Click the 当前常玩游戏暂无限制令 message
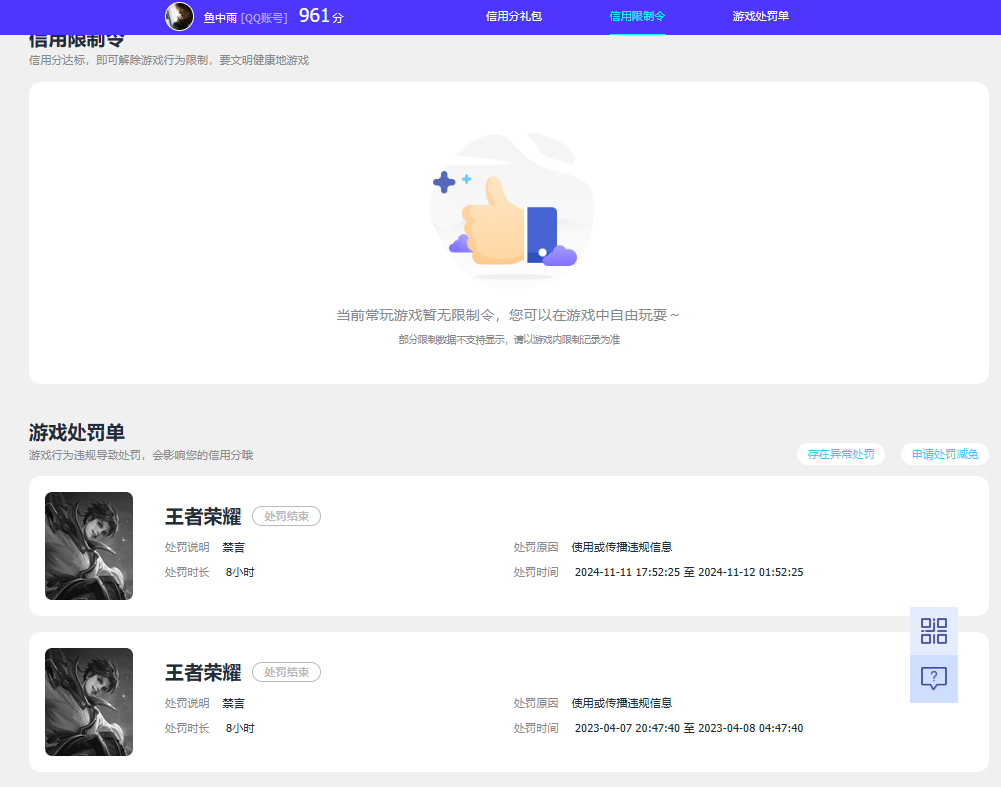 (x=508, y=315)
